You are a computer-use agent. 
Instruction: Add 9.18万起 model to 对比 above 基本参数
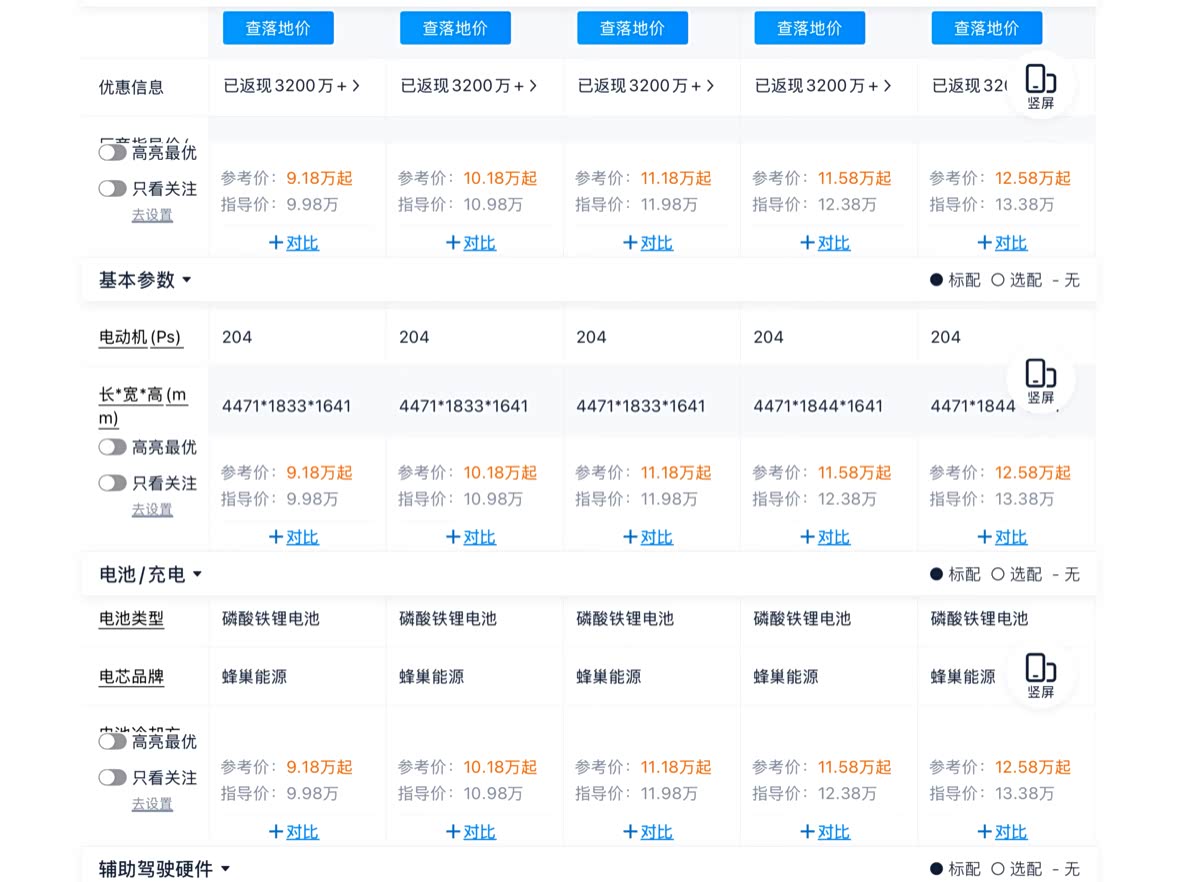294,243
